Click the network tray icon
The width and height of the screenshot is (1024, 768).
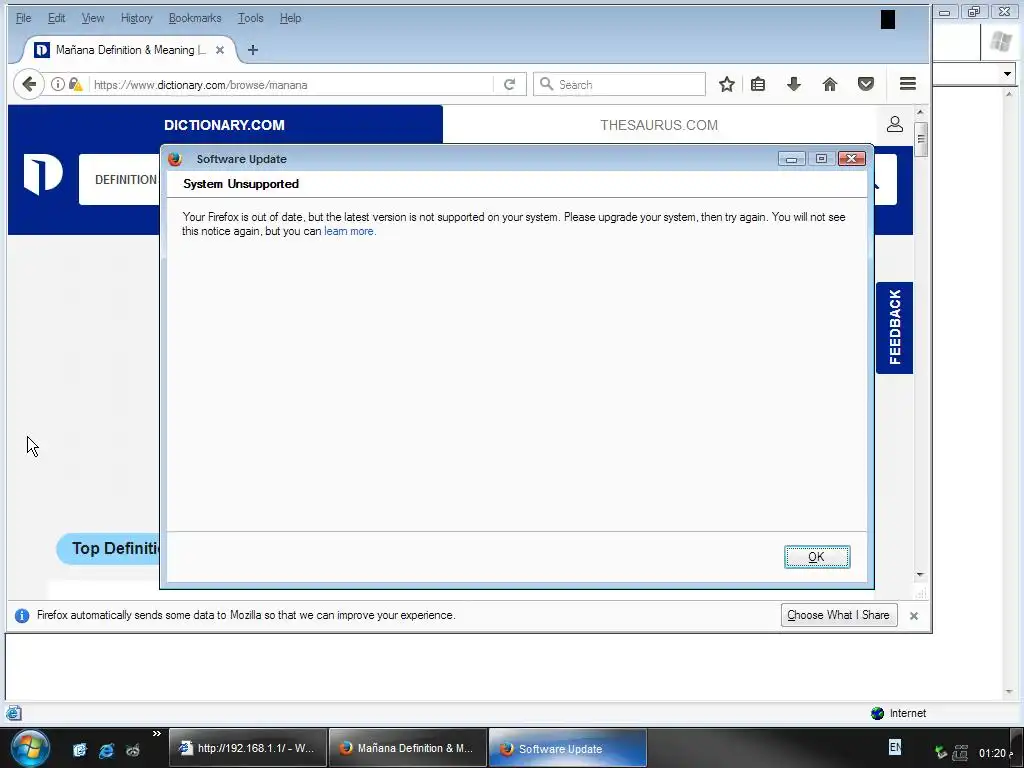tap(940, 752)
